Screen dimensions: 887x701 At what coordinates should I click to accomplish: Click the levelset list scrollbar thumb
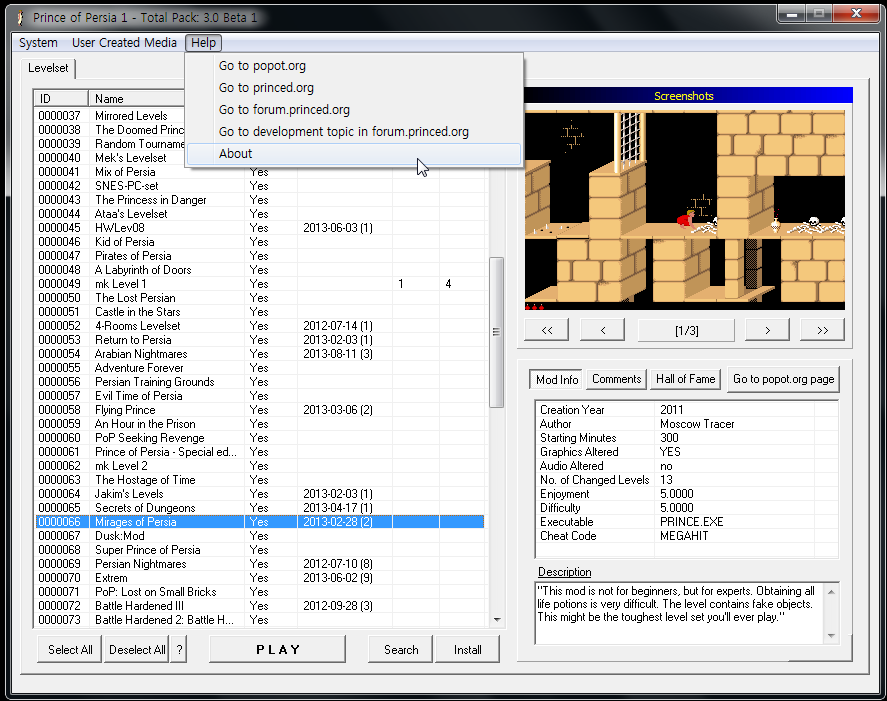[x=496, y=332]
